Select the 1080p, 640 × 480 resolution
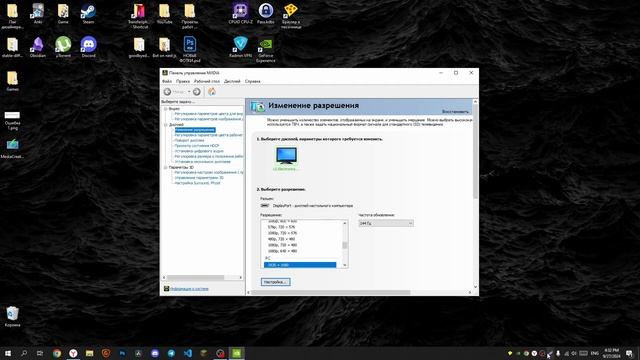Viewport: 640px width, 360px height. (282, 251)
